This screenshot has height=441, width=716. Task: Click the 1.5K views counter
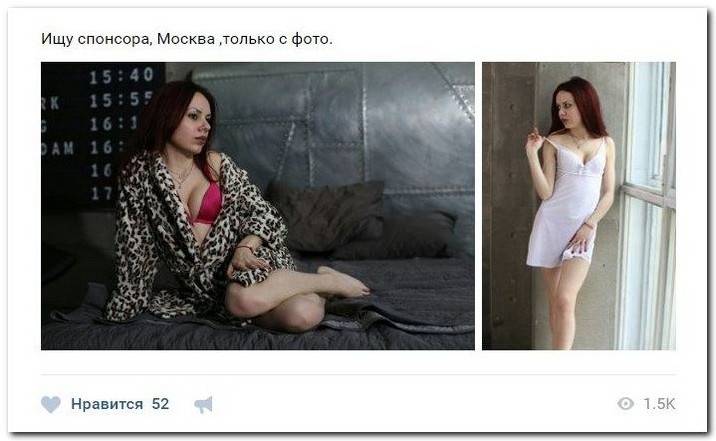point(659,404)
